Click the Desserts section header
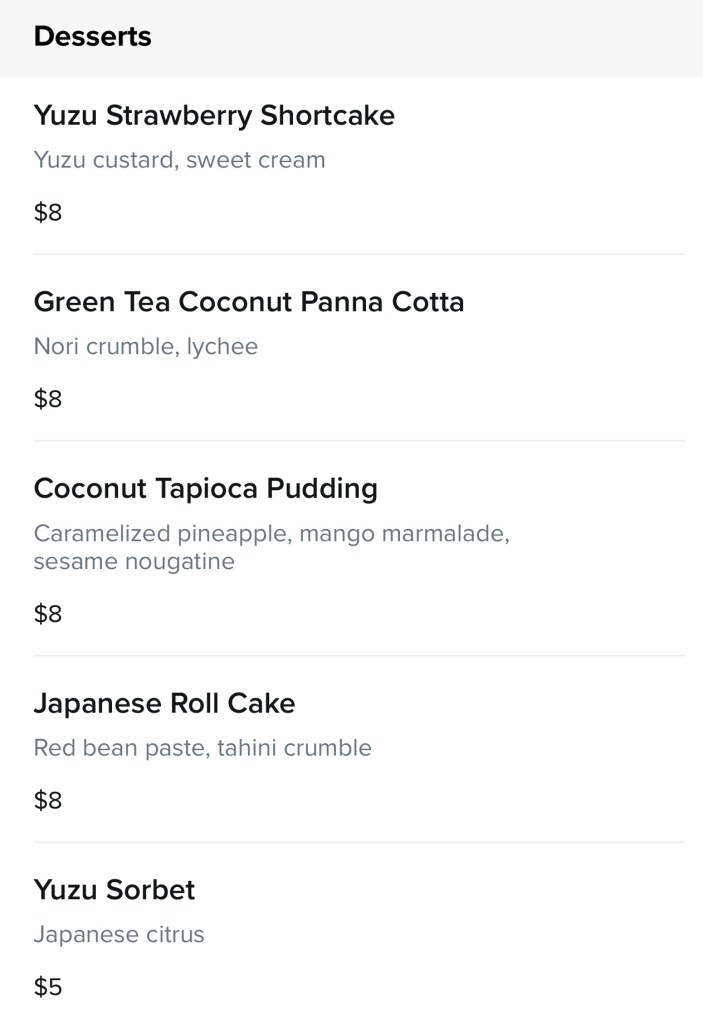Screen dimensions: 703x1024 92,37
